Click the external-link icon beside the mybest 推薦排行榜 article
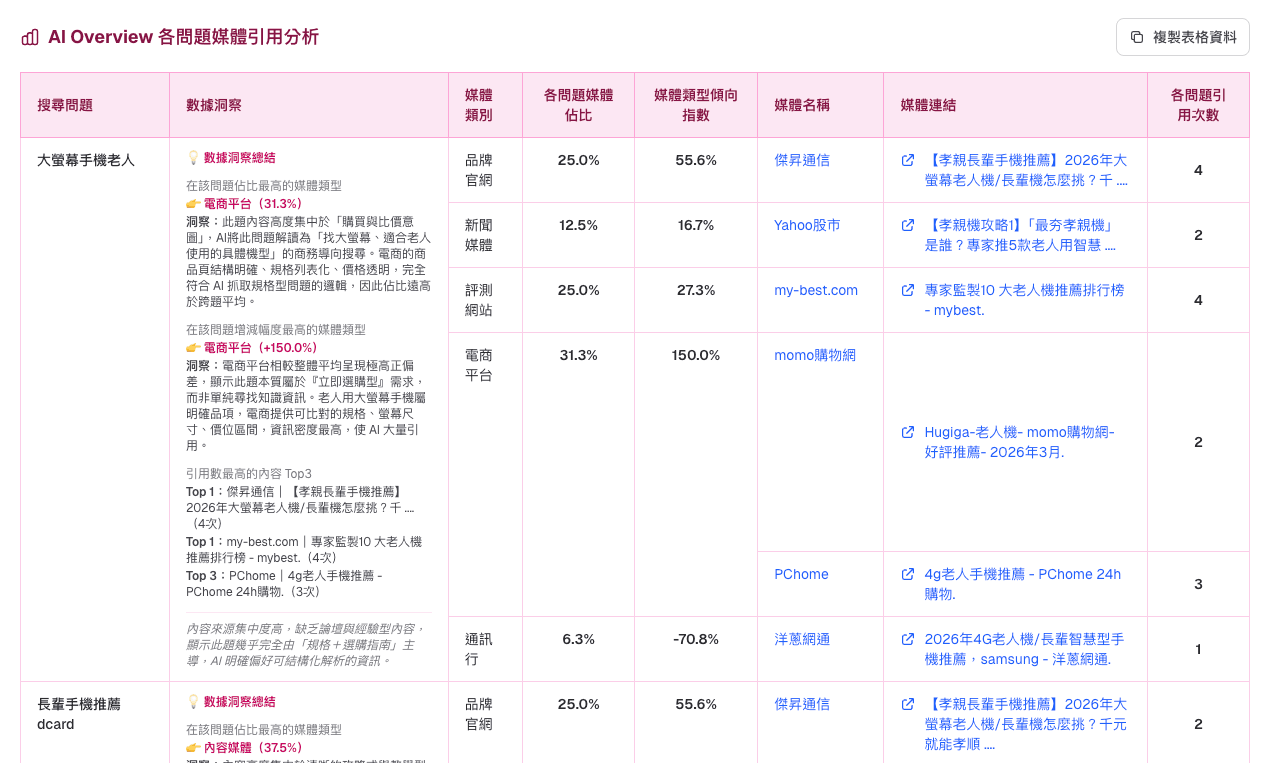This screenshot has height=763, width=1270. pyautogui.click(x=907, y=291)
